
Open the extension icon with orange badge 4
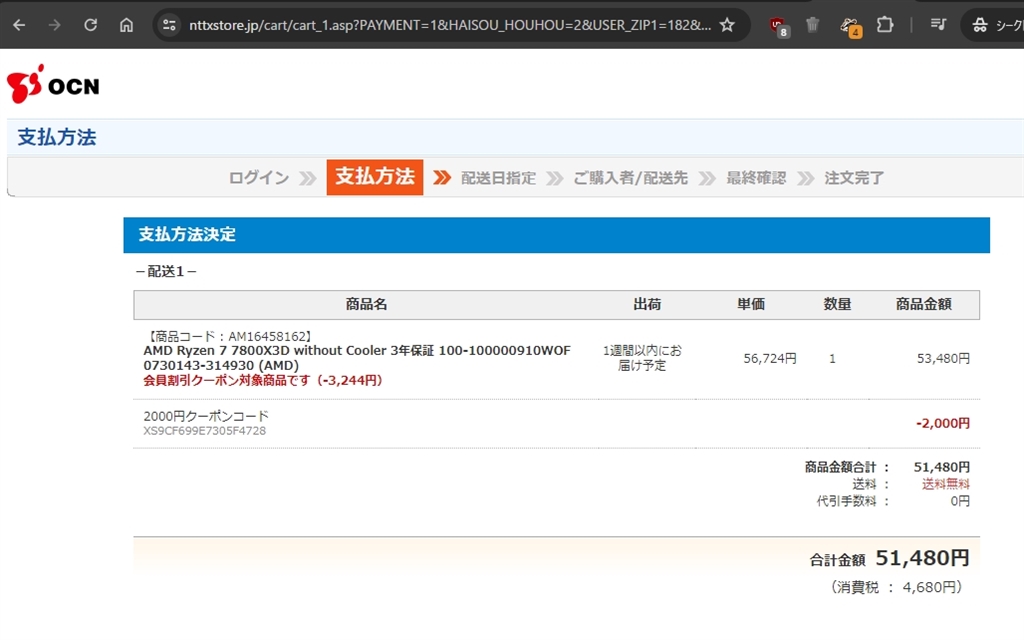click(850, 26)
